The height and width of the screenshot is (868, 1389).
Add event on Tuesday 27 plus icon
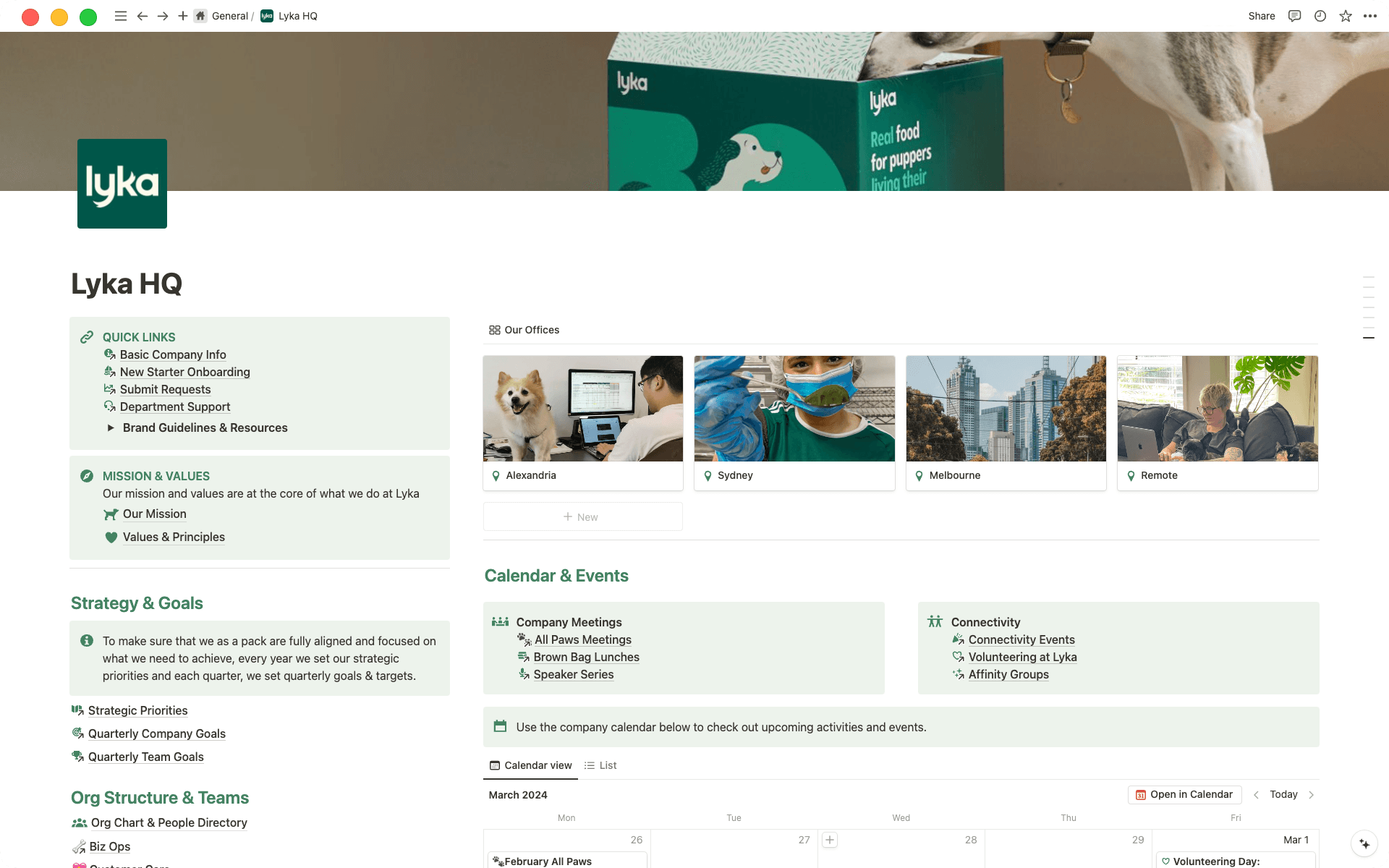(830, 840)
